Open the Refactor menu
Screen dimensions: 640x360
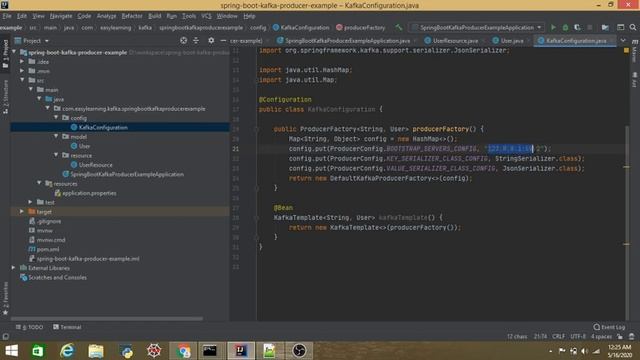(x=132, y=16)
